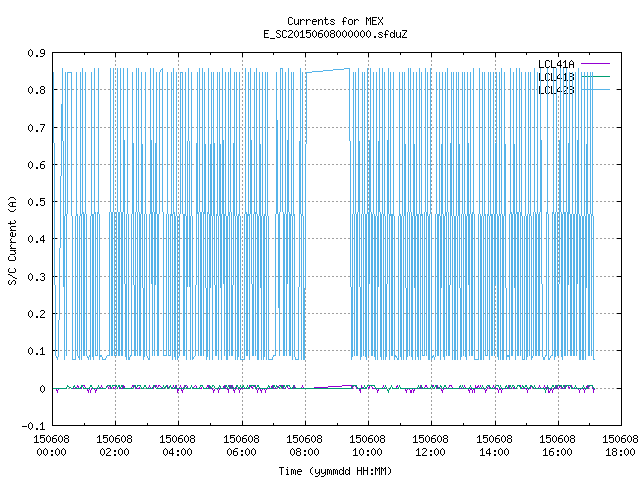Click the LCL42B legend label
Image resolution: width=640 pixels, height=480 pixels.
click(556, 90)
